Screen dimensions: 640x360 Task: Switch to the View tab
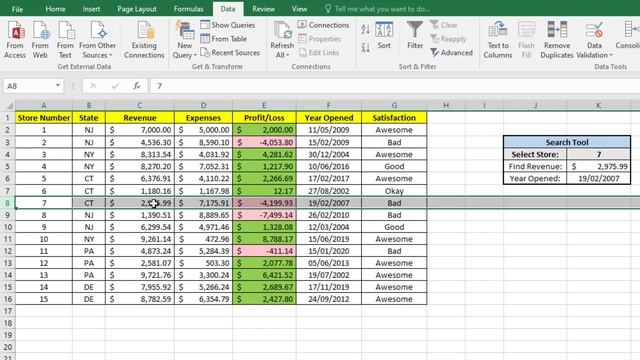click(x=299, y=9)
